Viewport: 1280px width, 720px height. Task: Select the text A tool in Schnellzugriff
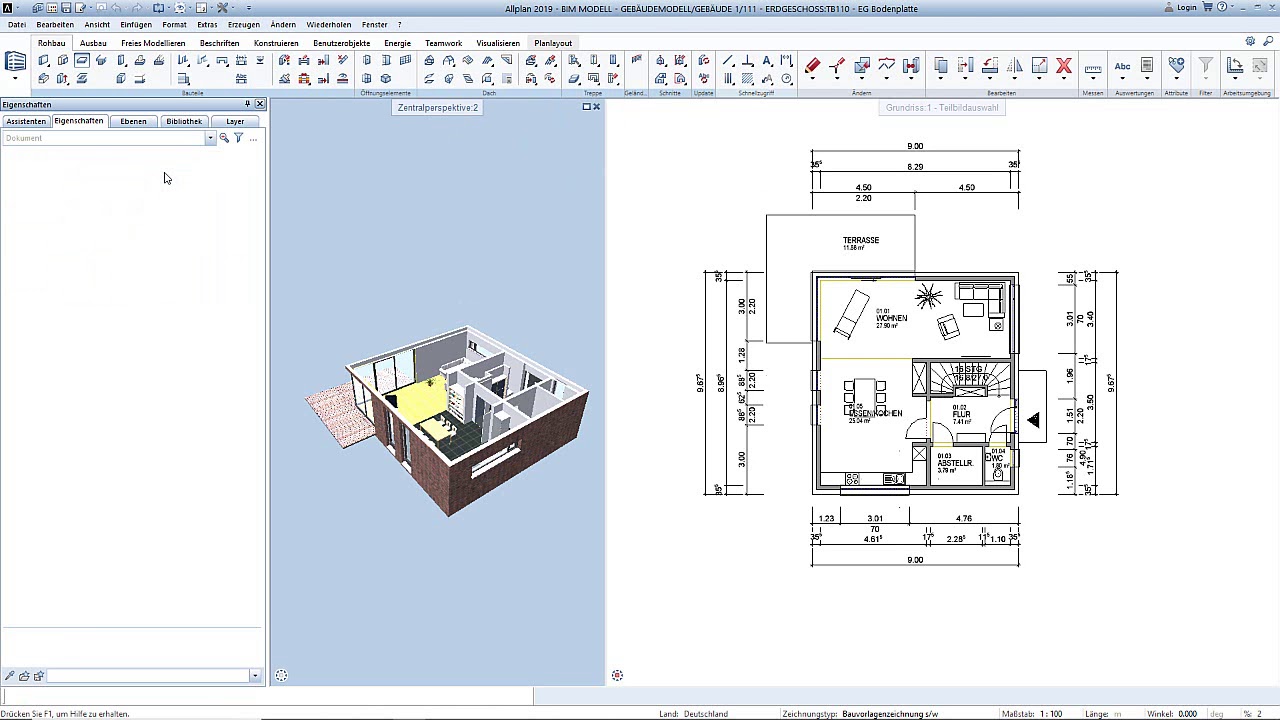tap(767, 61)
